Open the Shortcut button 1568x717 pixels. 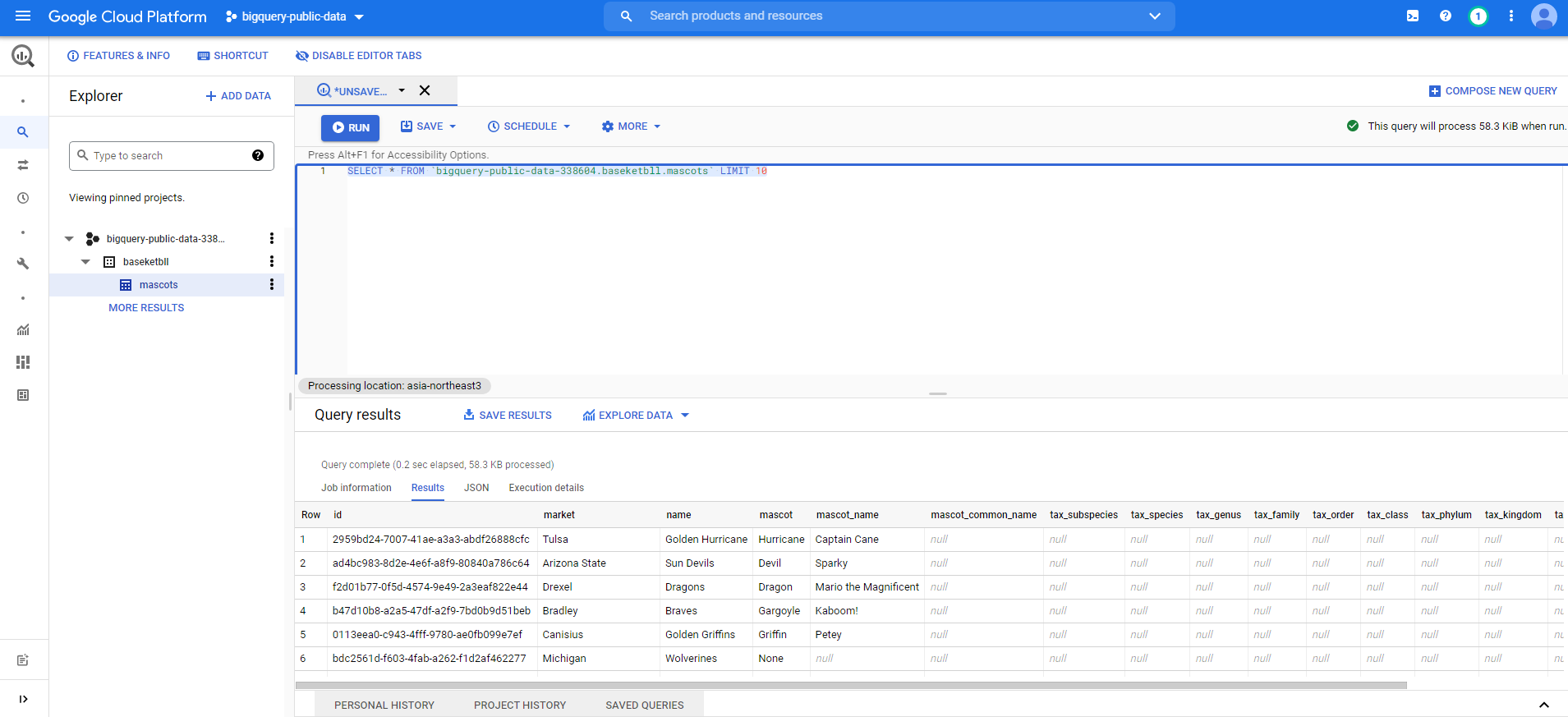232,56
